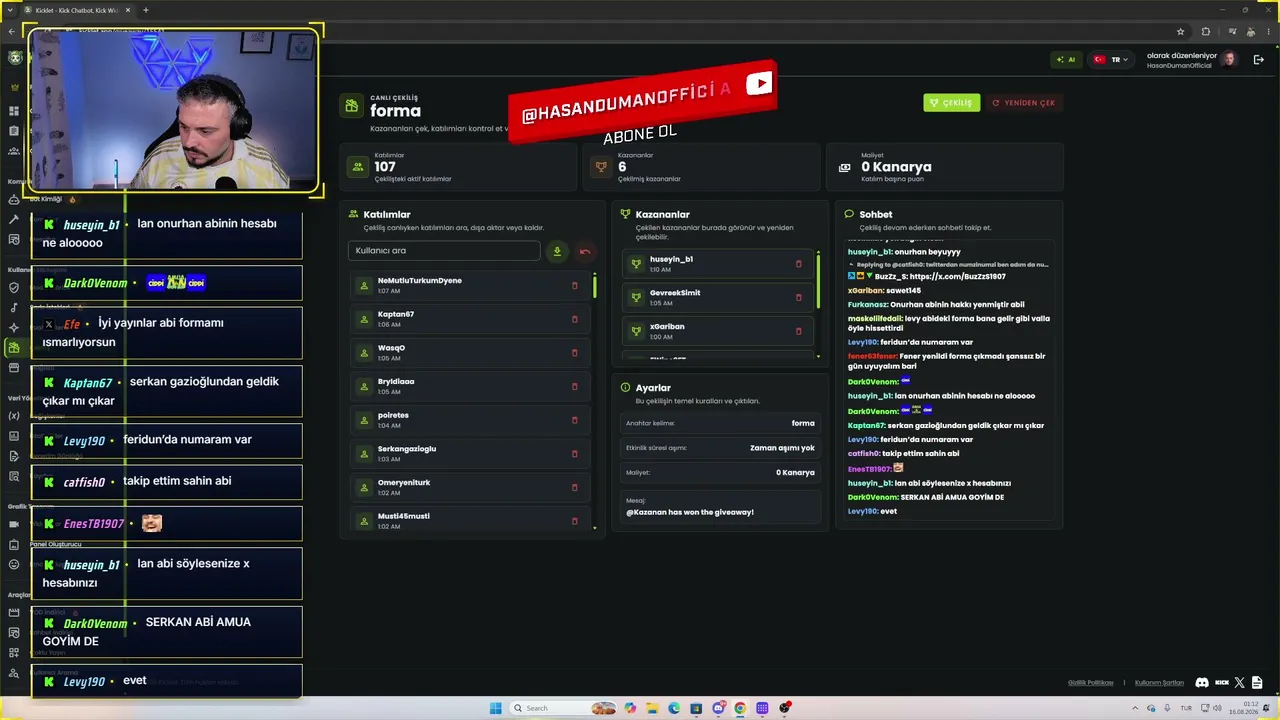Delete Omeryeniturk from the list

[574, 487]
